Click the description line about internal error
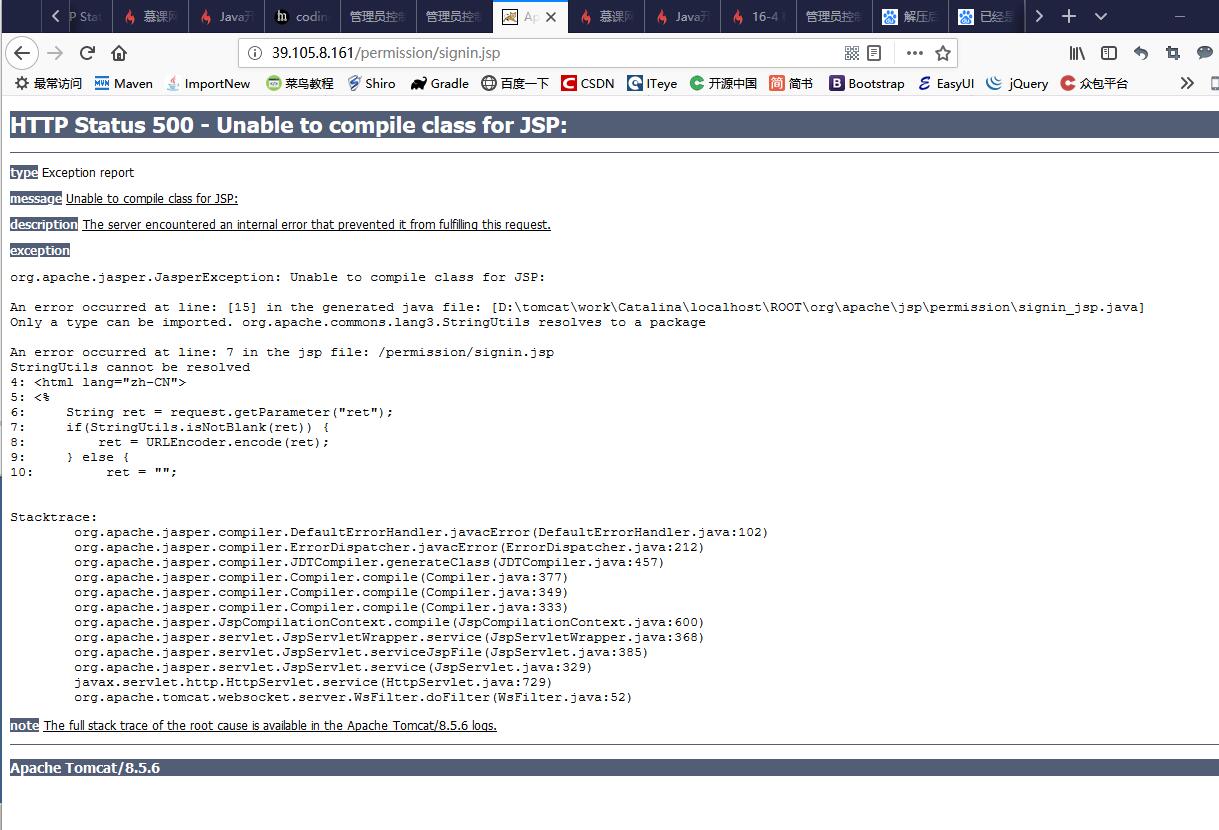The width and height of the screenshot is (1219, 830). coord(317,225)
